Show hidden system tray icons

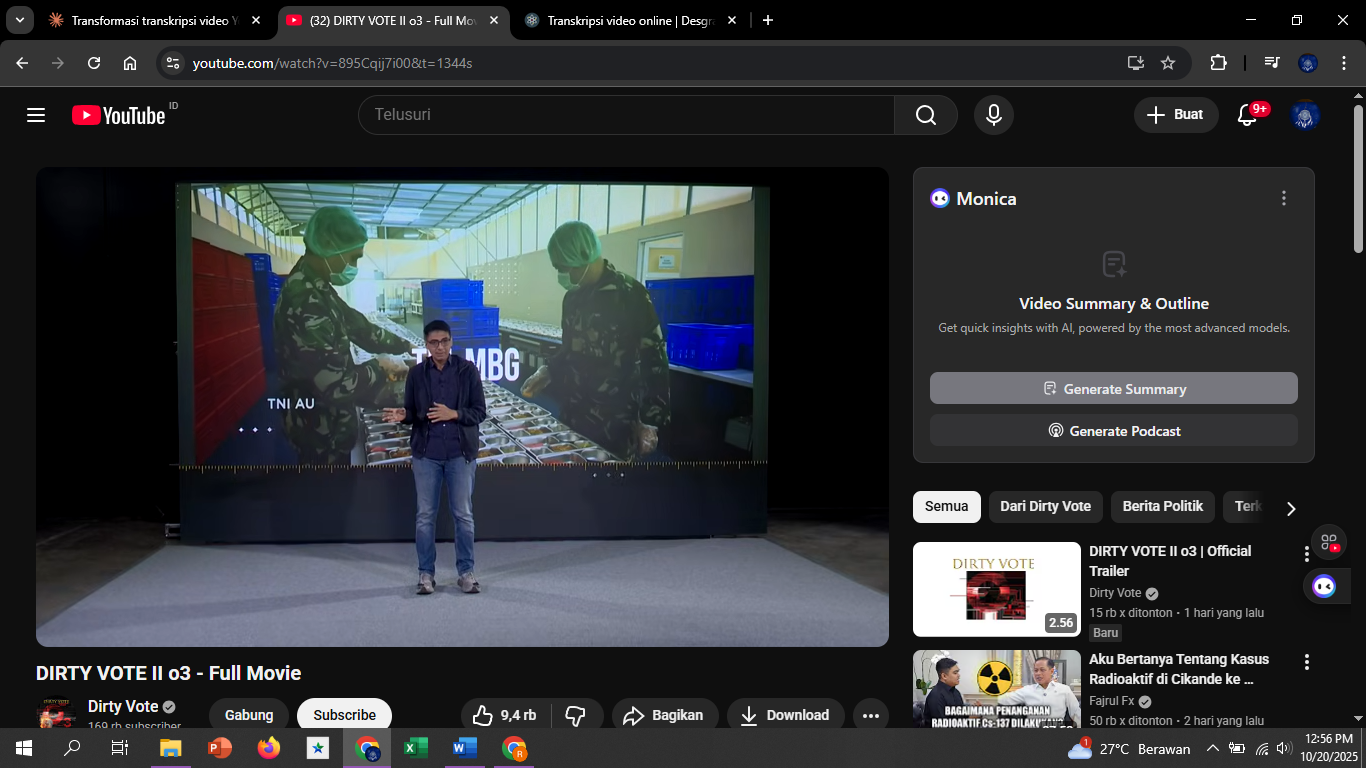click(x=1213, y=749)
